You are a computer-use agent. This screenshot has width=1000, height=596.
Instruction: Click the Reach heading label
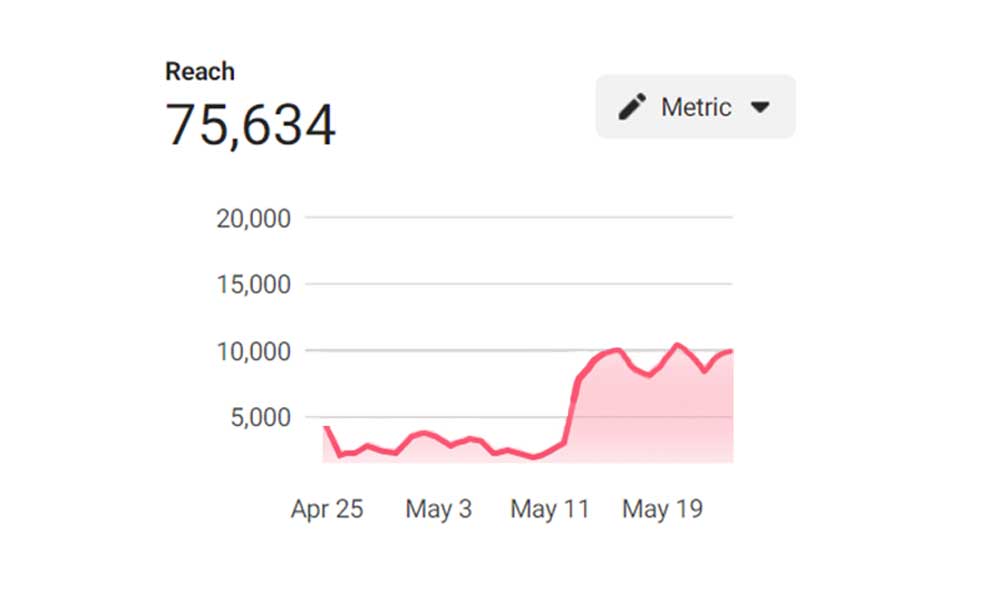[200, 72]
